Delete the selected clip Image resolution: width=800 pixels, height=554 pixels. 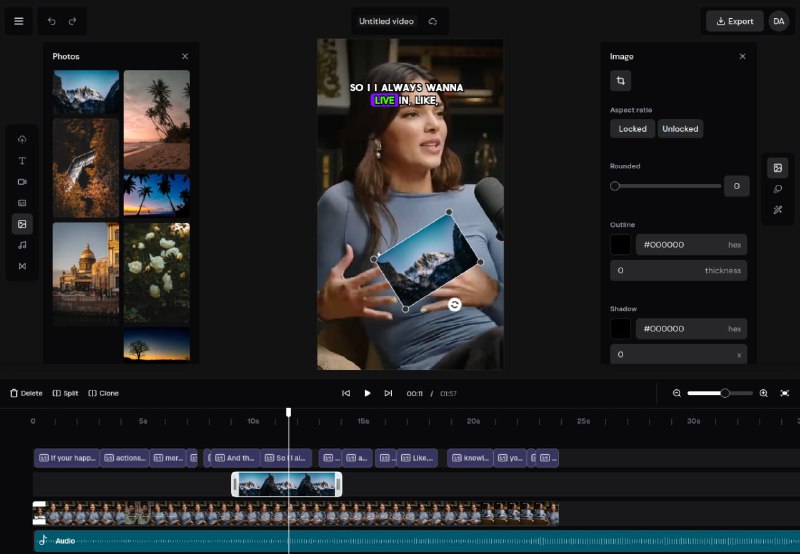(26, 393)
